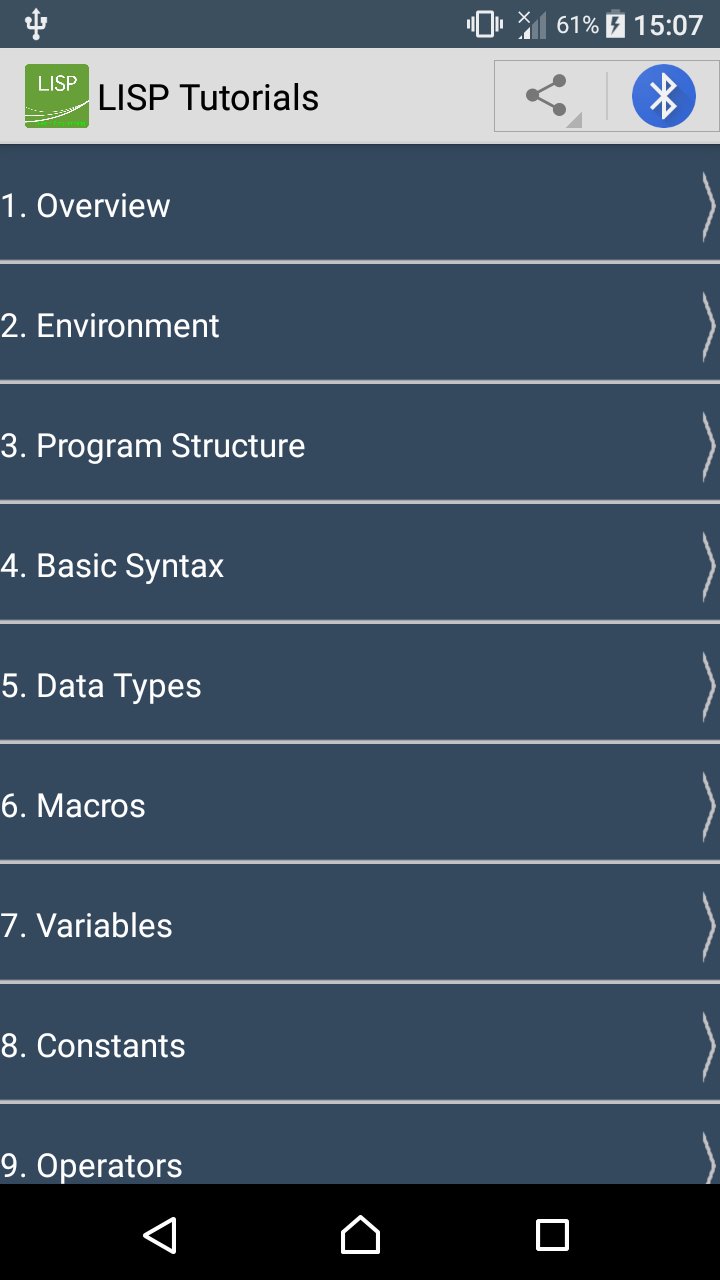Expand the Environment chapter chevron

708,326
